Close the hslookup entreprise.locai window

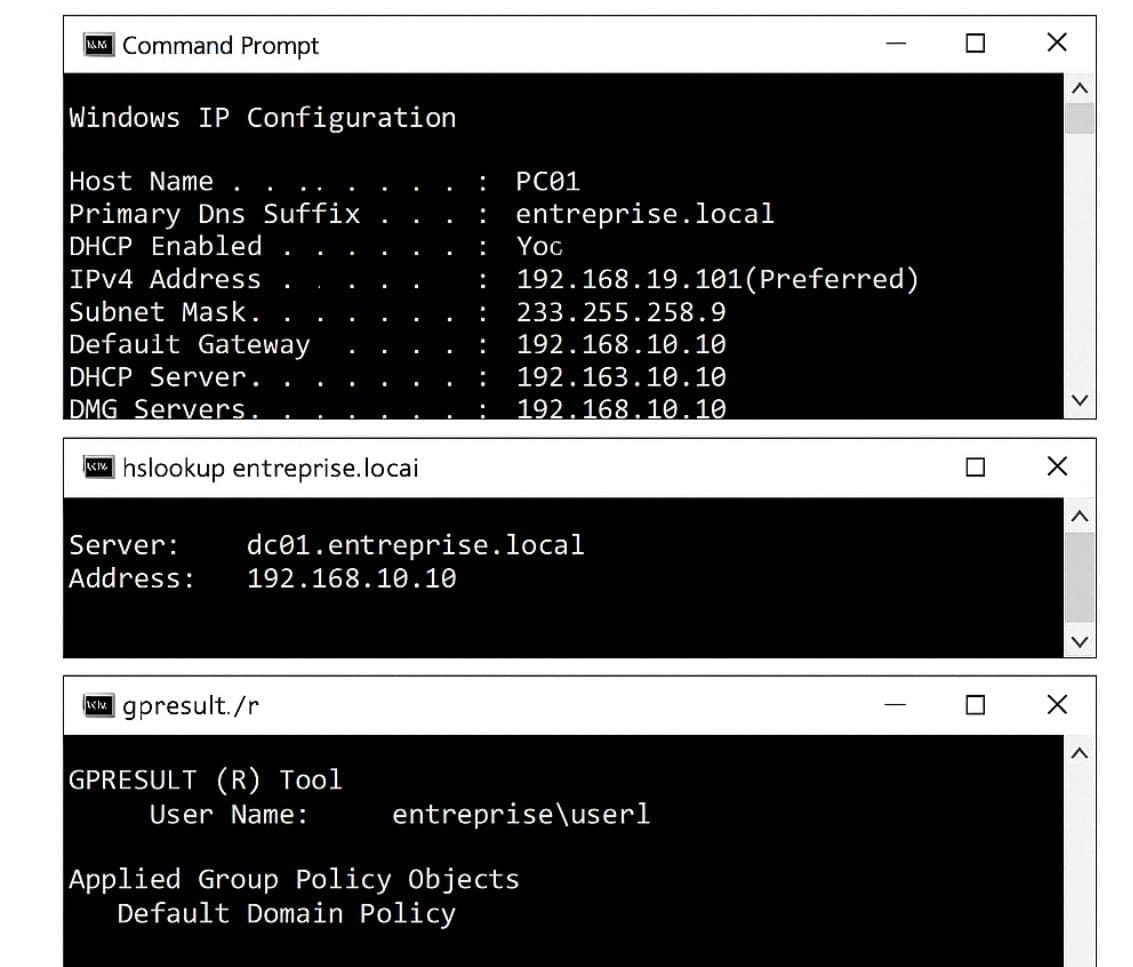pyautogui.click(x=1056, y=467)
